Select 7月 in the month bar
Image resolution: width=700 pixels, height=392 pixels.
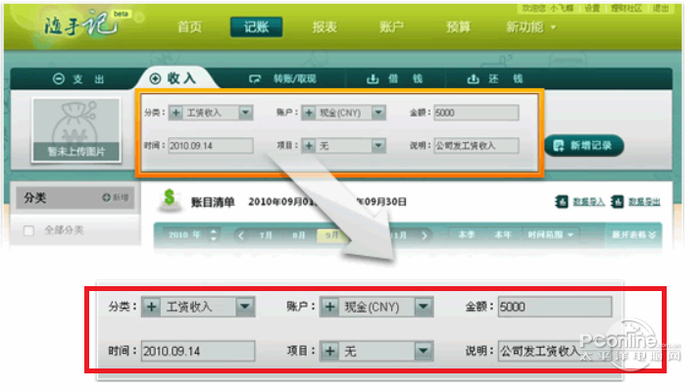click(266, 235)
